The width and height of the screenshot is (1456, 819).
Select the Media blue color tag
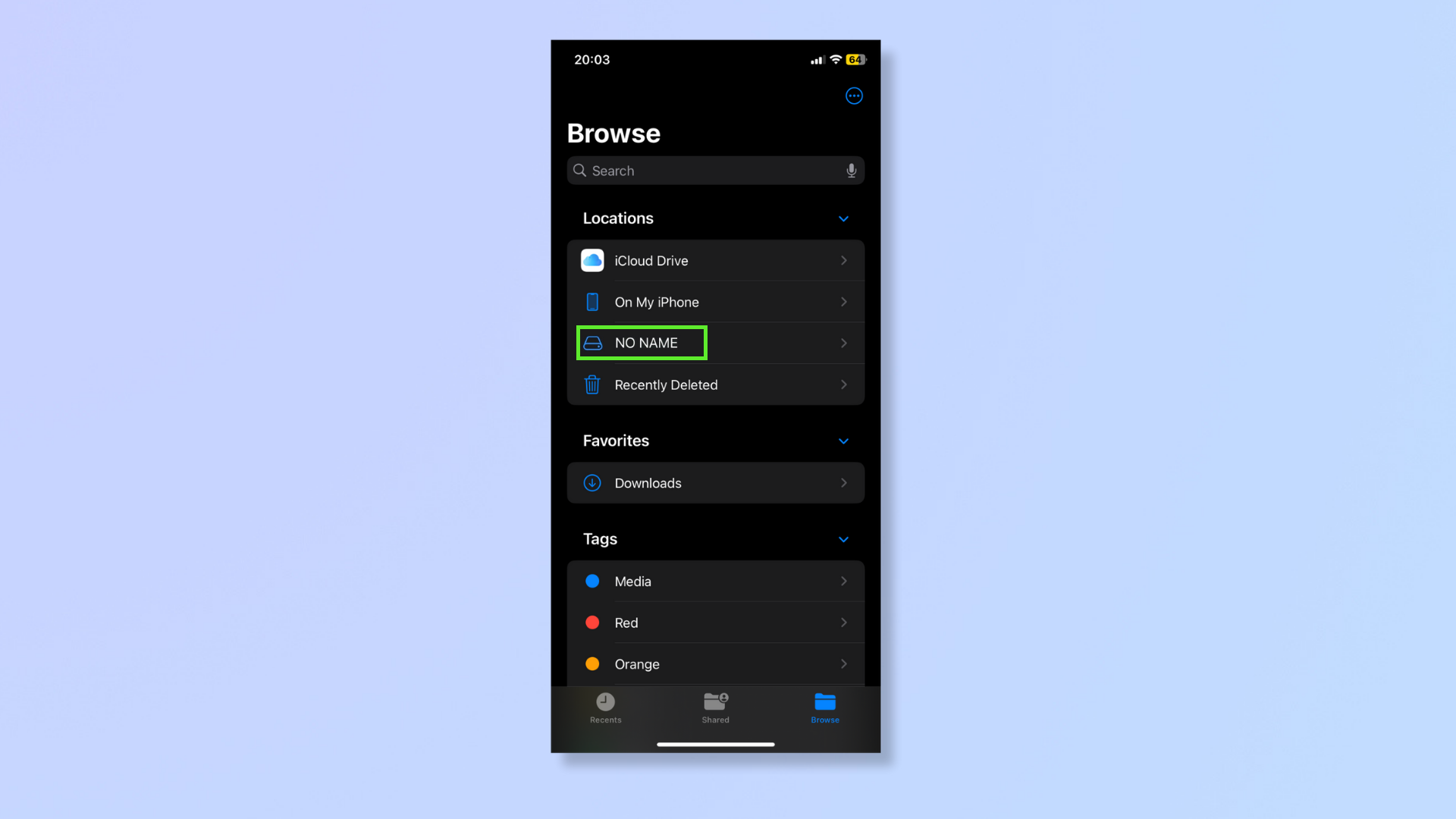[715, 581]
